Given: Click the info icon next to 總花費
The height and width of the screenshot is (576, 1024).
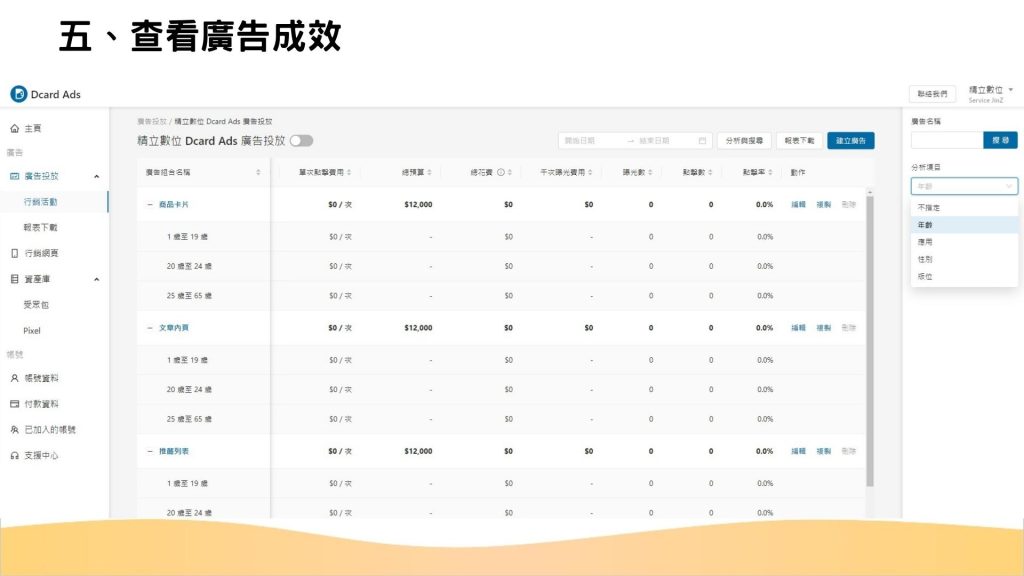Looking at the screenshot, I should [501, 172].
